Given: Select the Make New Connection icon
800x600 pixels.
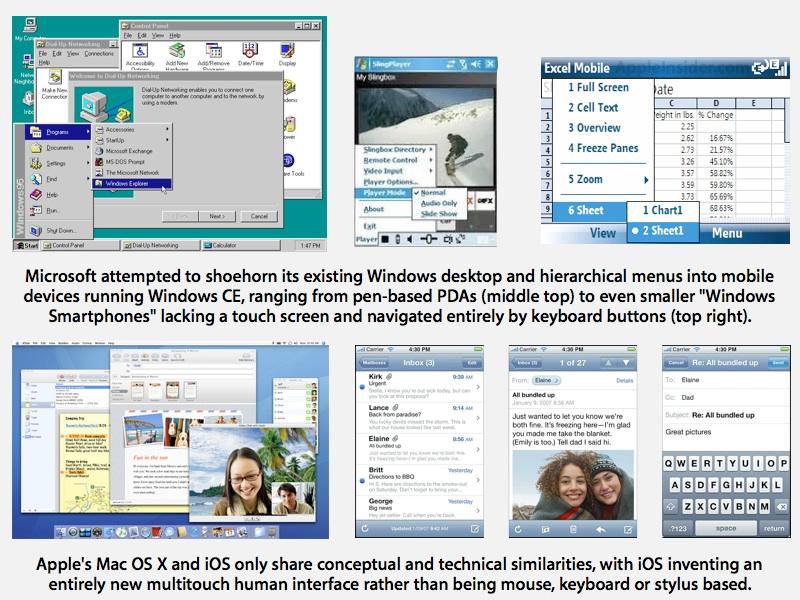Looking at the screenshot, I should [54, 86].
